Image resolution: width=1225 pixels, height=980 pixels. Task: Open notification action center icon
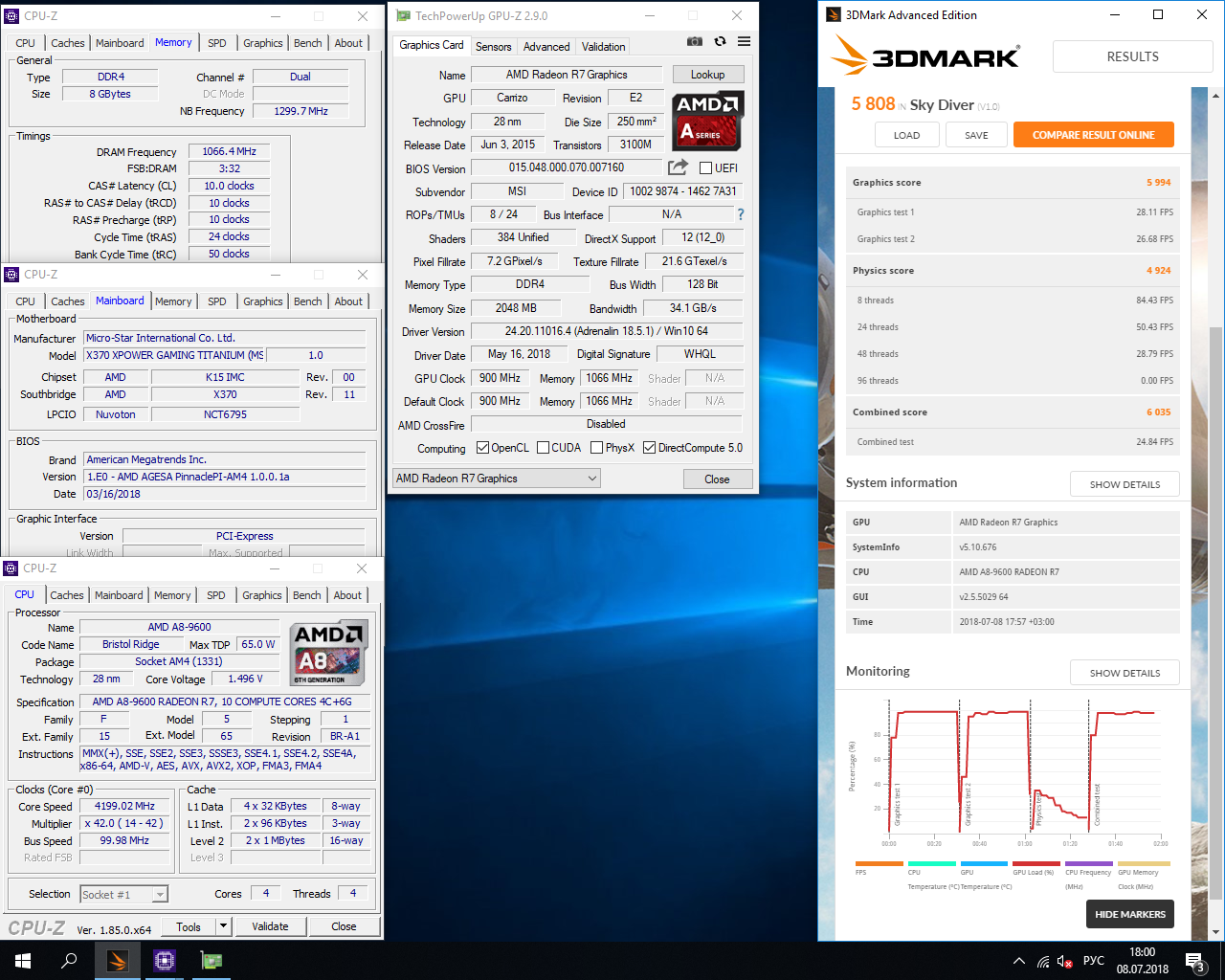point(1194,961)
